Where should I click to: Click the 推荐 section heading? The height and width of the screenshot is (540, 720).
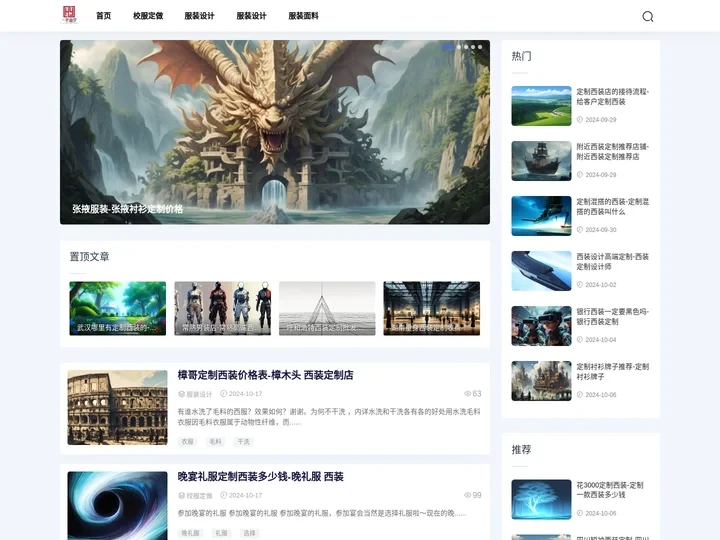[x=522, y=450]
